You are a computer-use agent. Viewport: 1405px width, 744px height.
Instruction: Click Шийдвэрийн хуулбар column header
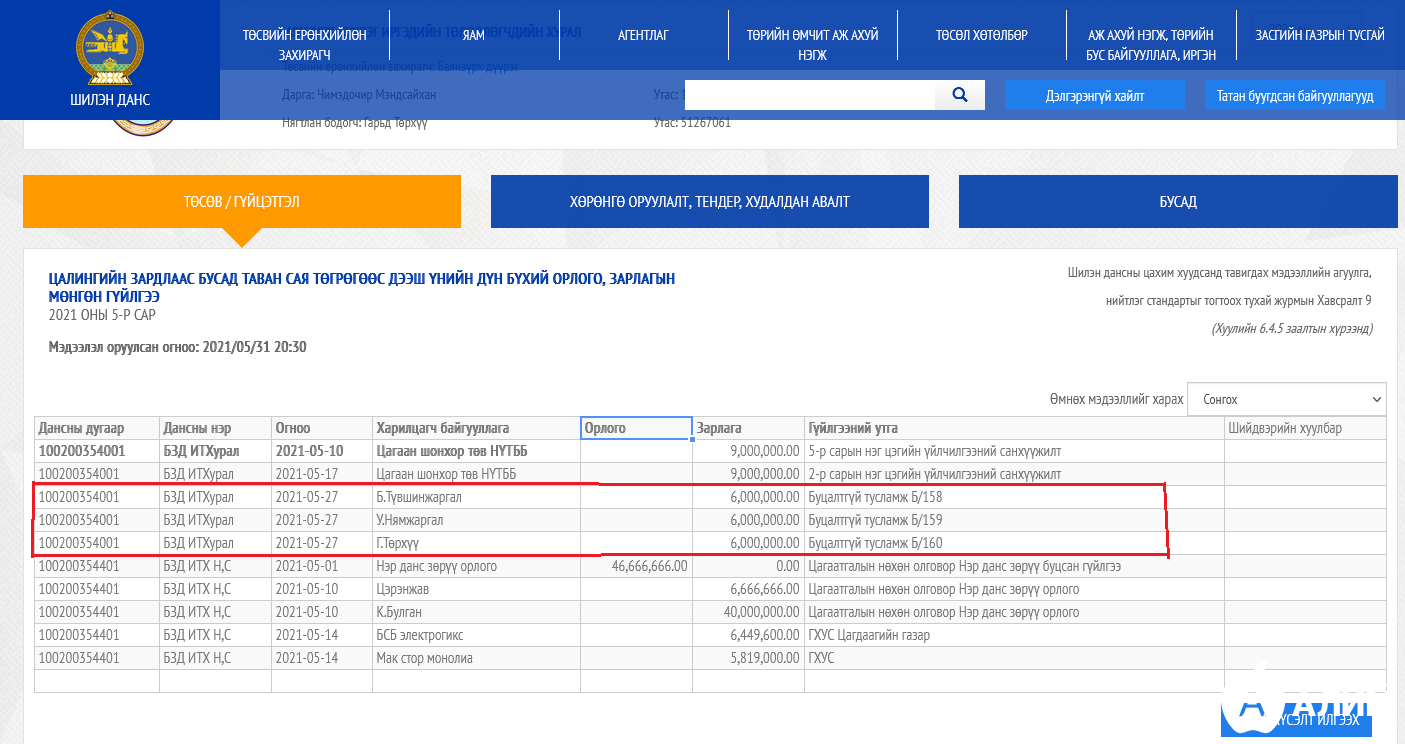tap(1305, 428)
